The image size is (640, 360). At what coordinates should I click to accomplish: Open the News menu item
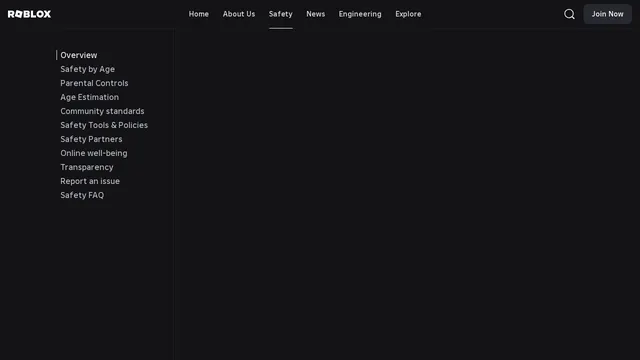tap(316, 14)
